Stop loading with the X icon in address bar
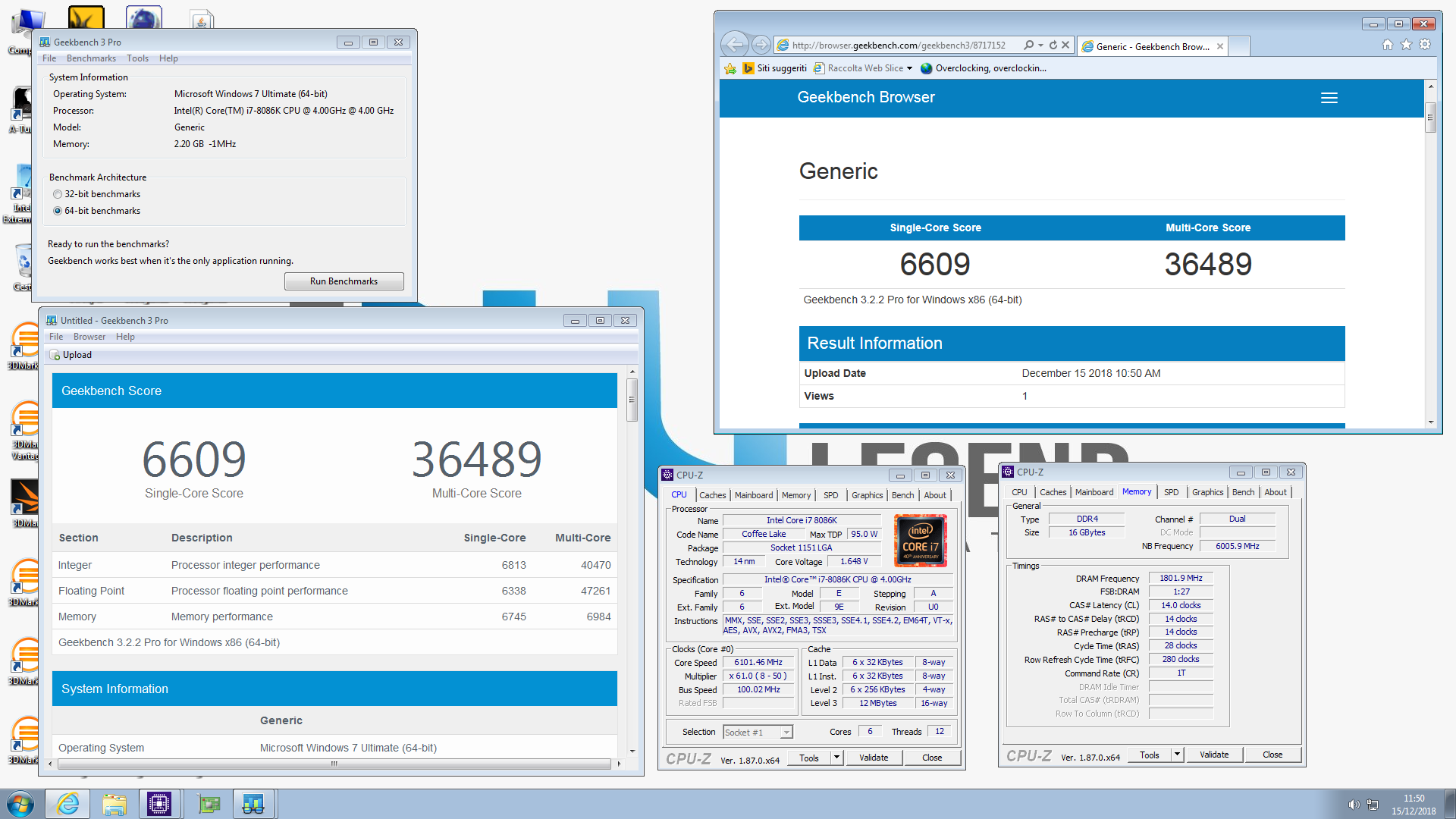1456x819 pixels. coord(1065,45)
